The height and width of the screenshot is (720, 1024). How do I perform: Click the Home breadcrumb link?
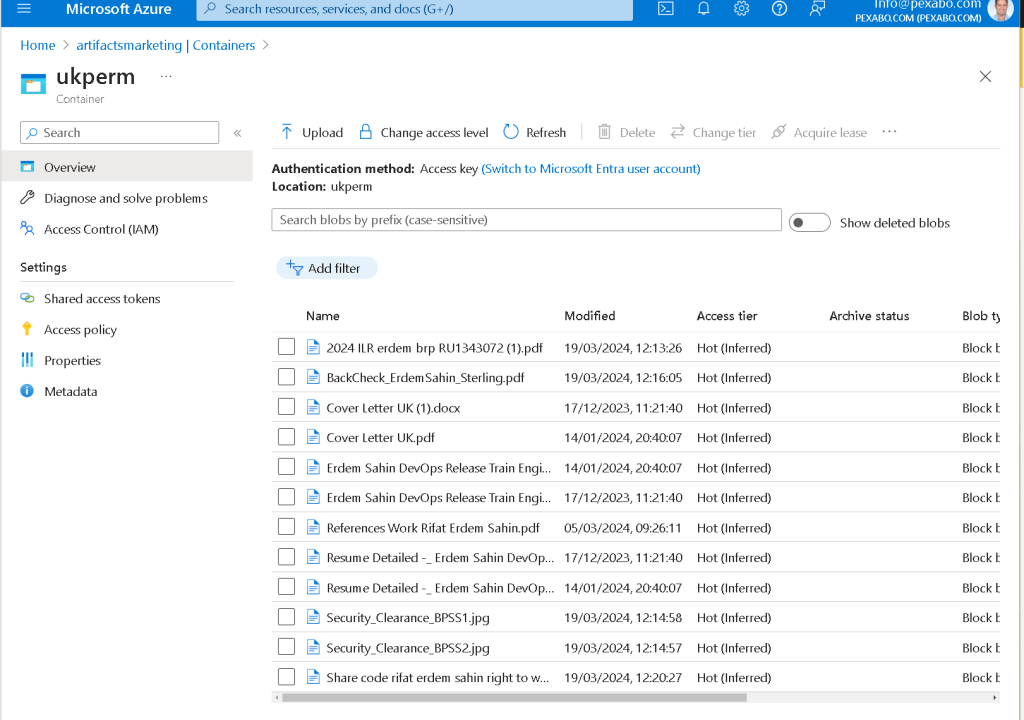point(38,45)
